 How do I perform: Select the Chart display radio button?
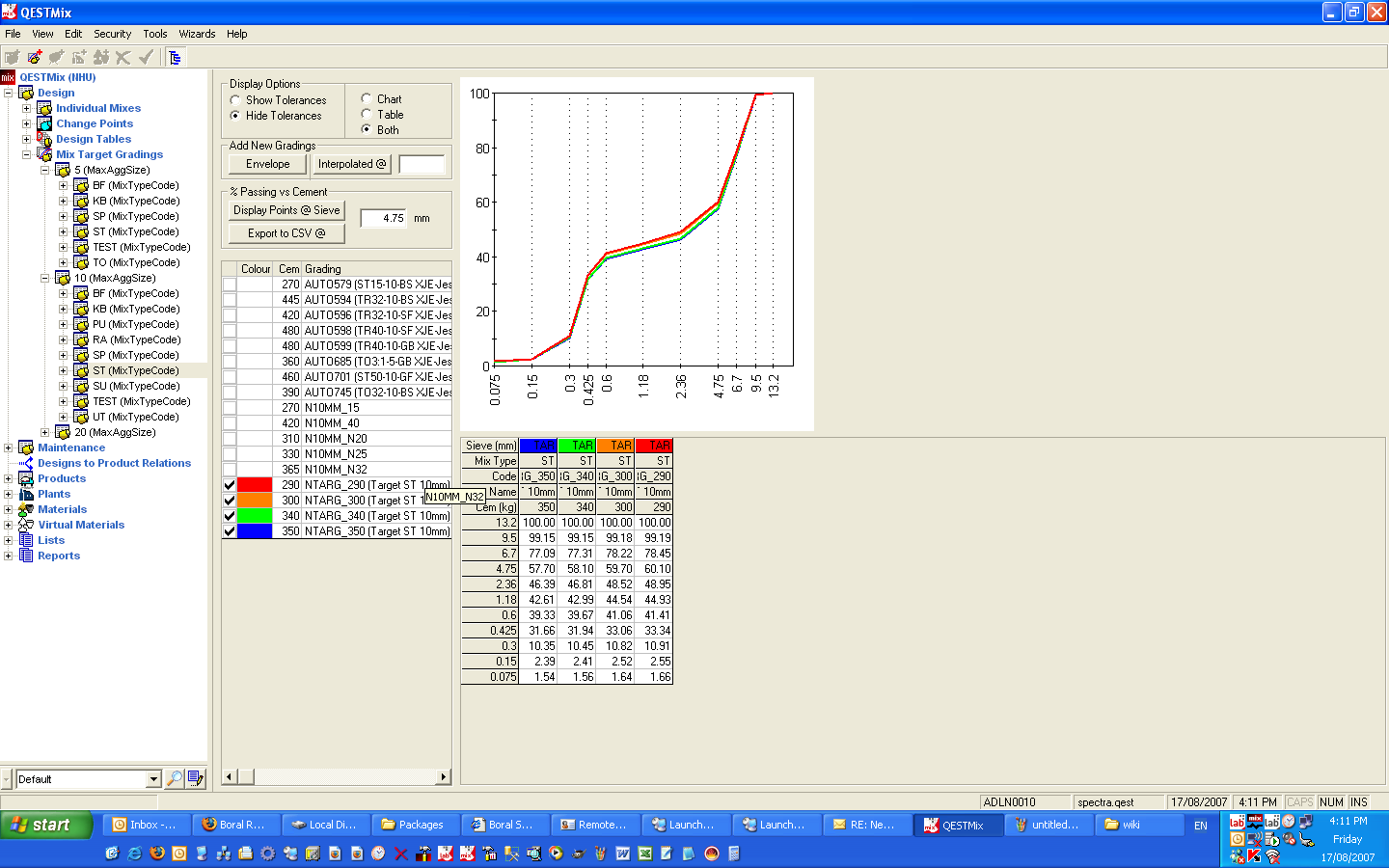[367, 98]
